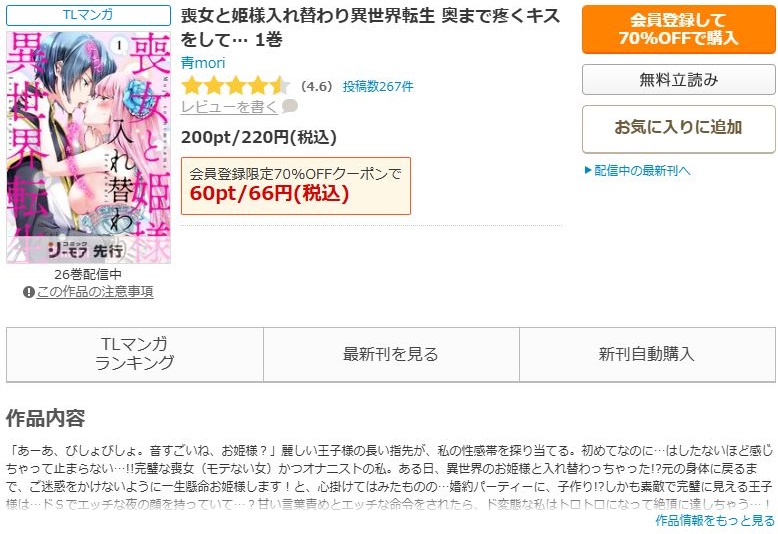778x534 pixels.
Task: Open author 青mori page
Action: (x=203, y=63)
